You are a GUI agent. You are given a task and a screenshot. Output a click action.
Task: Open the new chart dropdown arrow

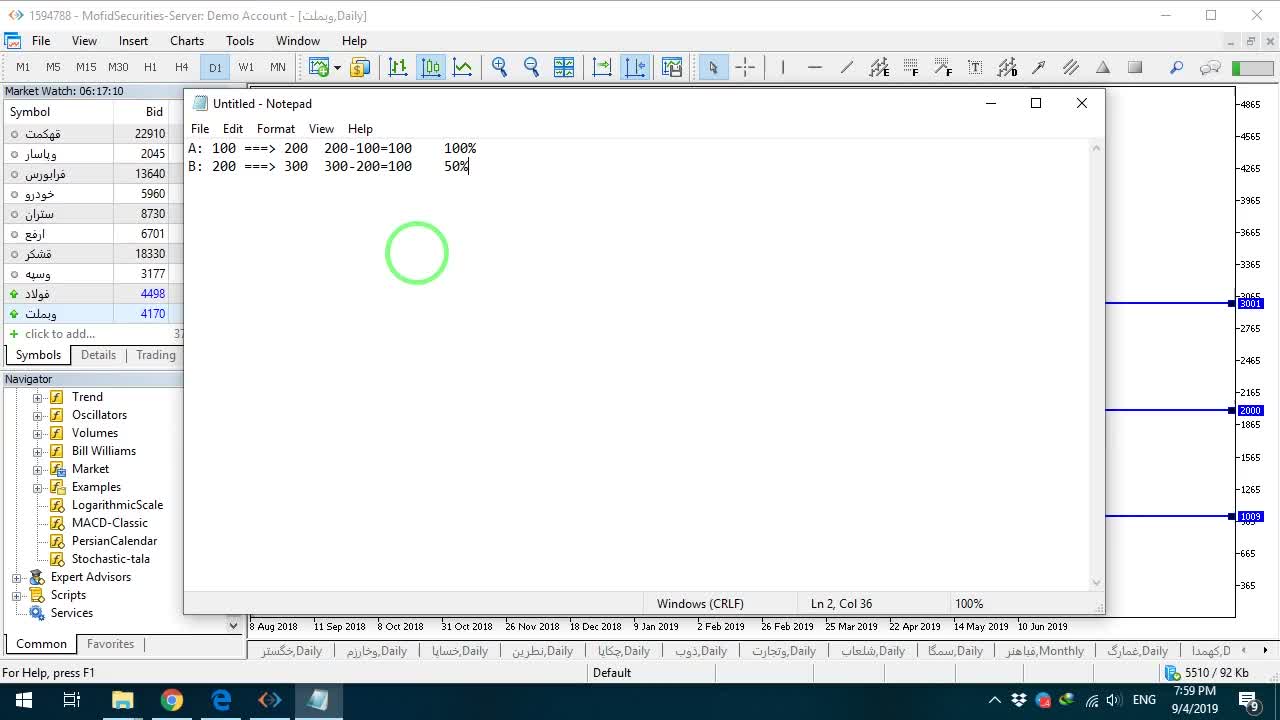[337, 67]
